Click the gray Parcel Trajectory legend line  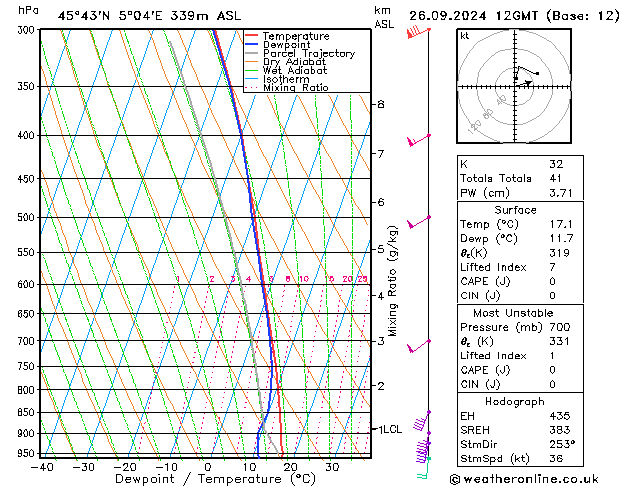(x=252, y=53)
